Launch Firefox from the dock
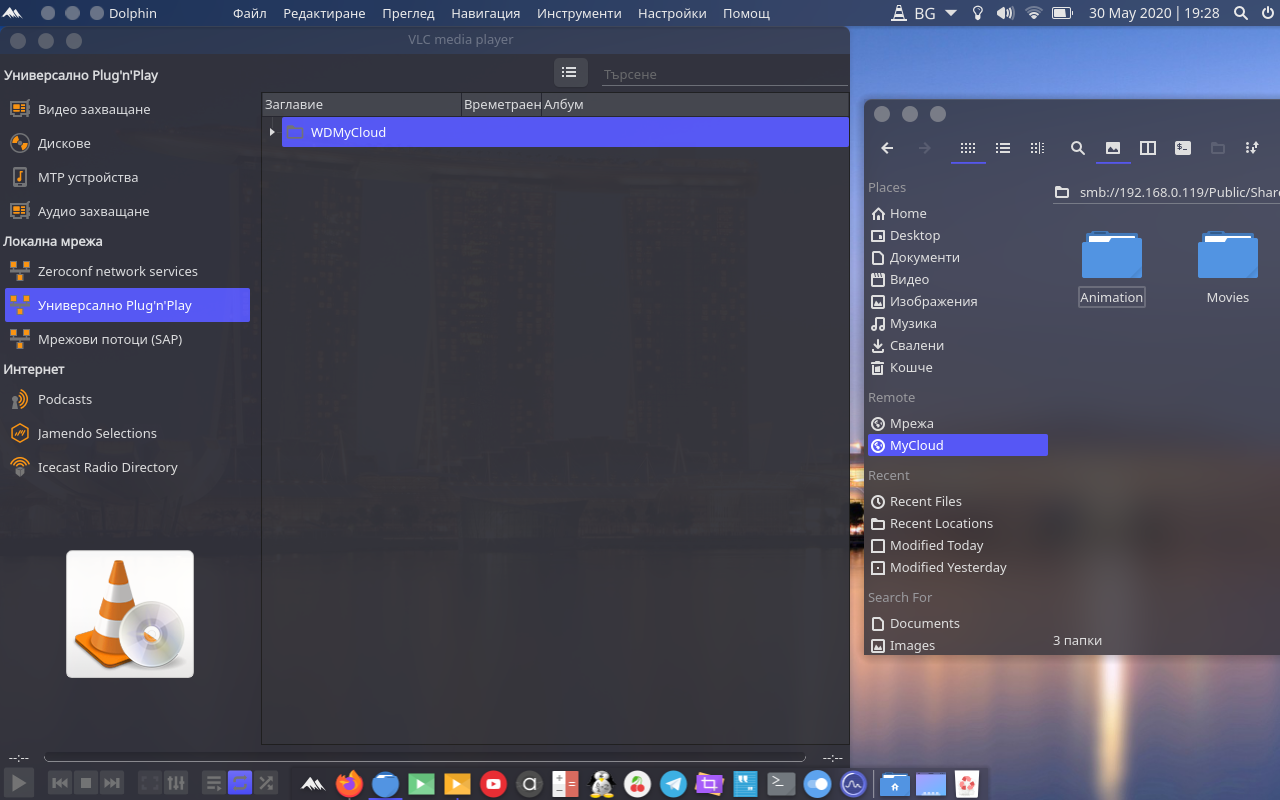 (x=349, y=784)
